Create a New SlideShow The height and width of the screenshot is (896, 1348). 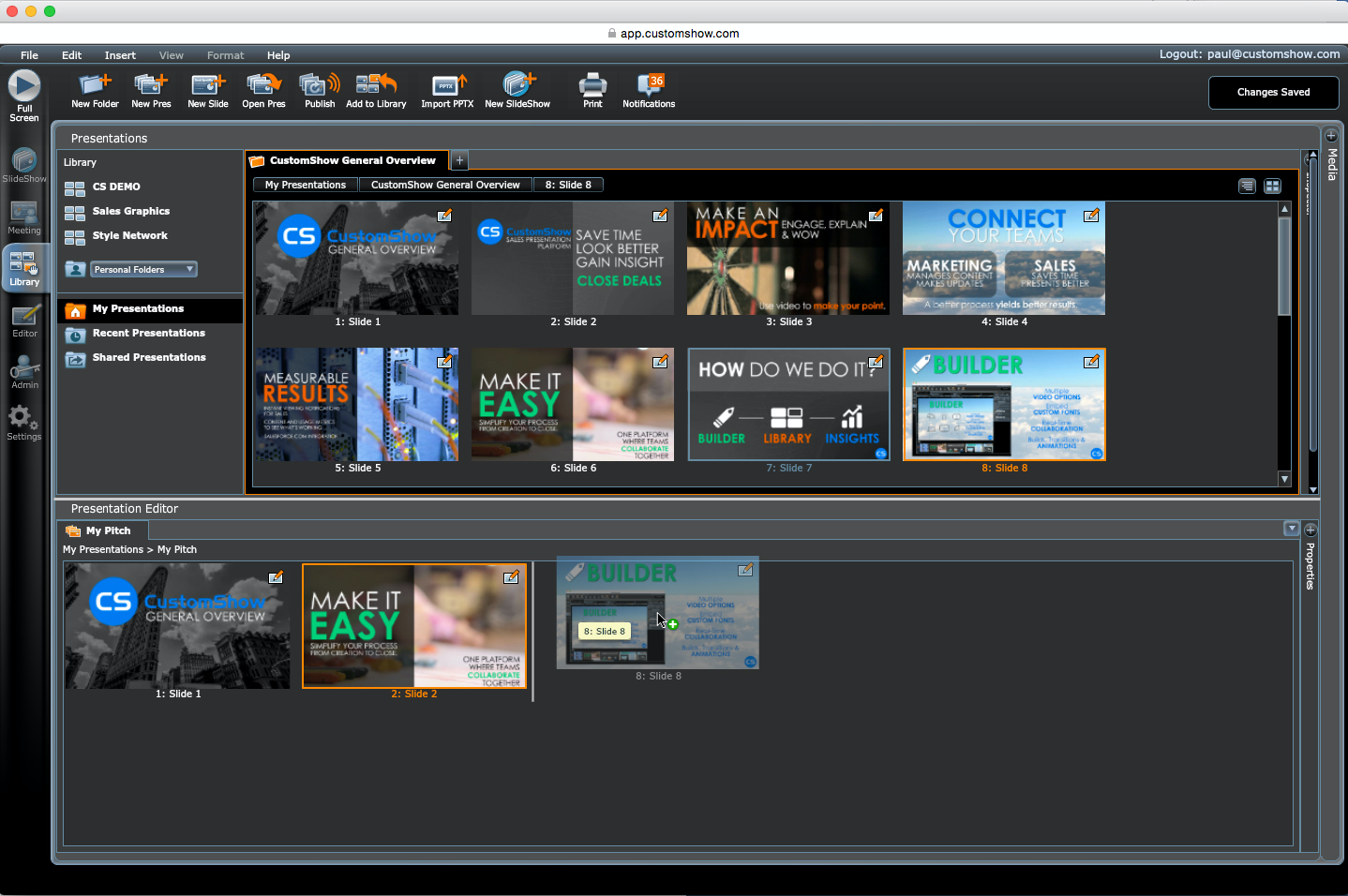pyautogui.click(x=517, y=91)
